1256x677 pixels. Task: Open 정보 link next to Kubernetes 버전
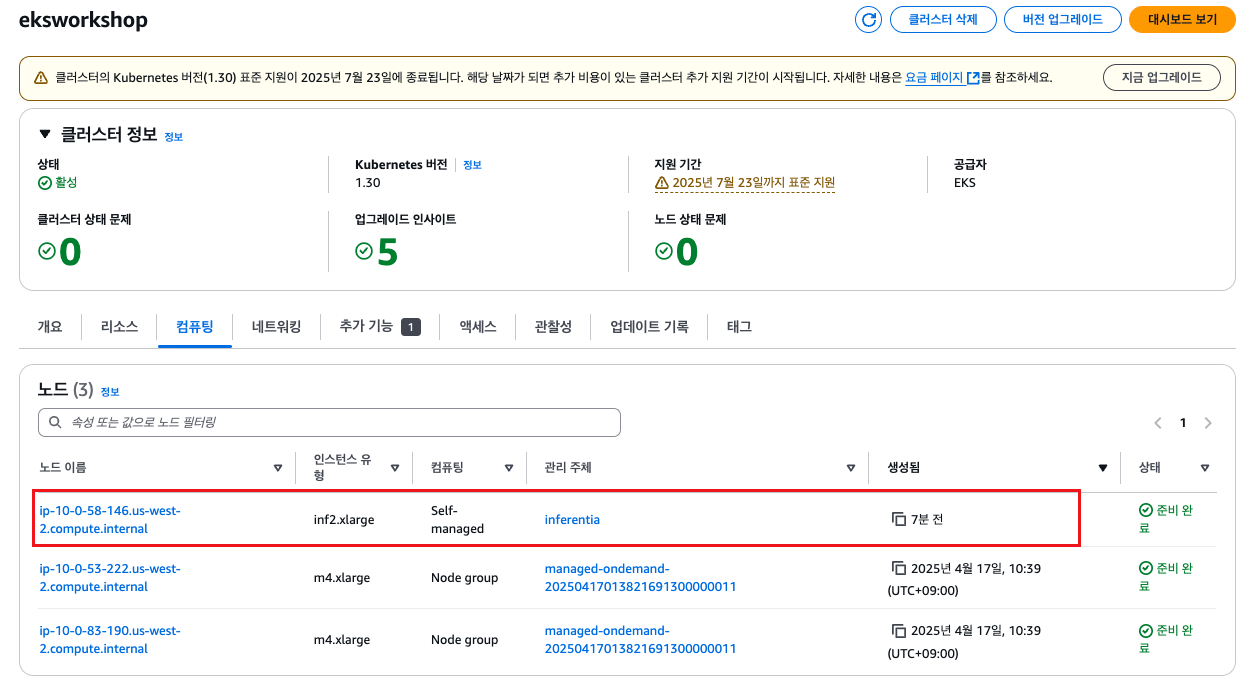[472, 165]
